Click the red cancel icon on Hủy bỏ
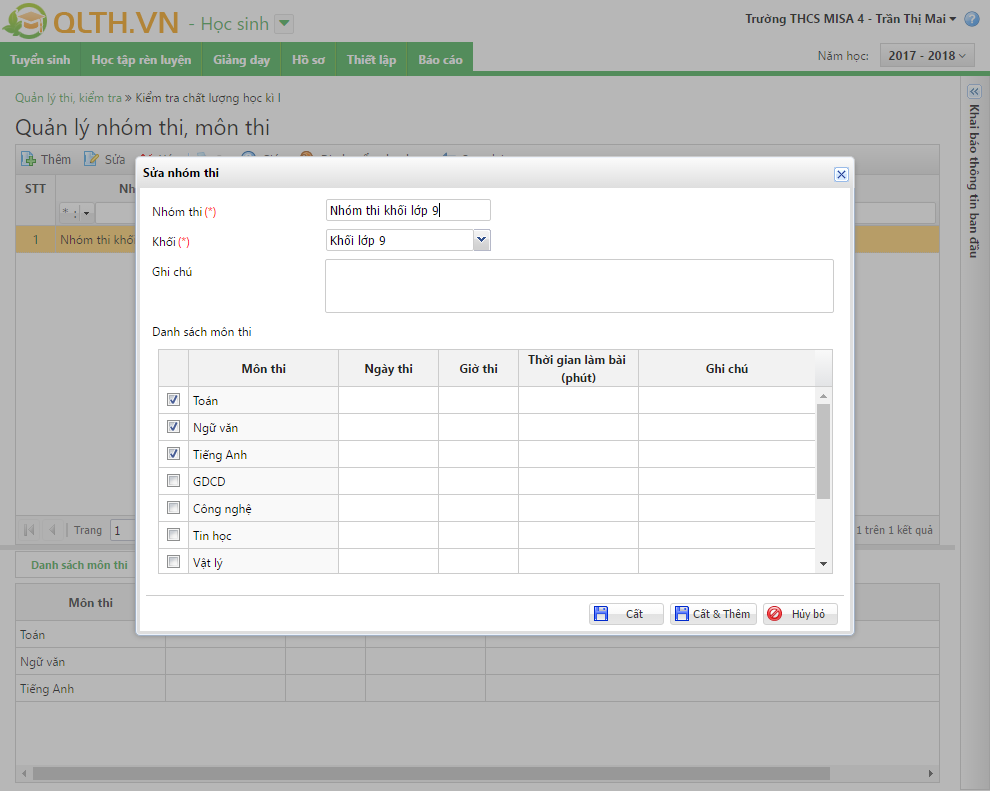 775,614
